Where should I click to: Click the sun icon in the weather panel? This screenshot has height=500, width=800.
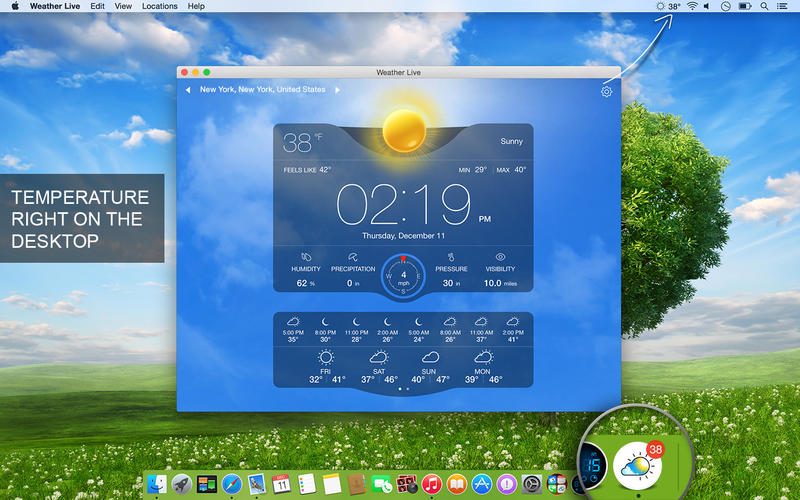coord(404,130)
